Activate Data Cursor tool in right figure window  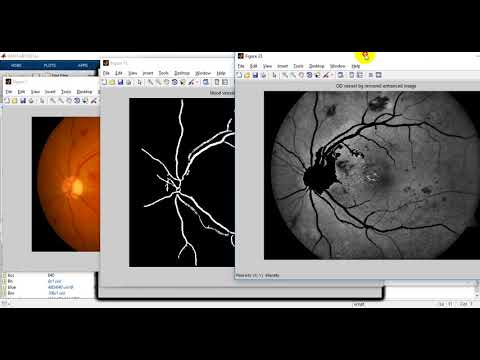pos(317,75)
